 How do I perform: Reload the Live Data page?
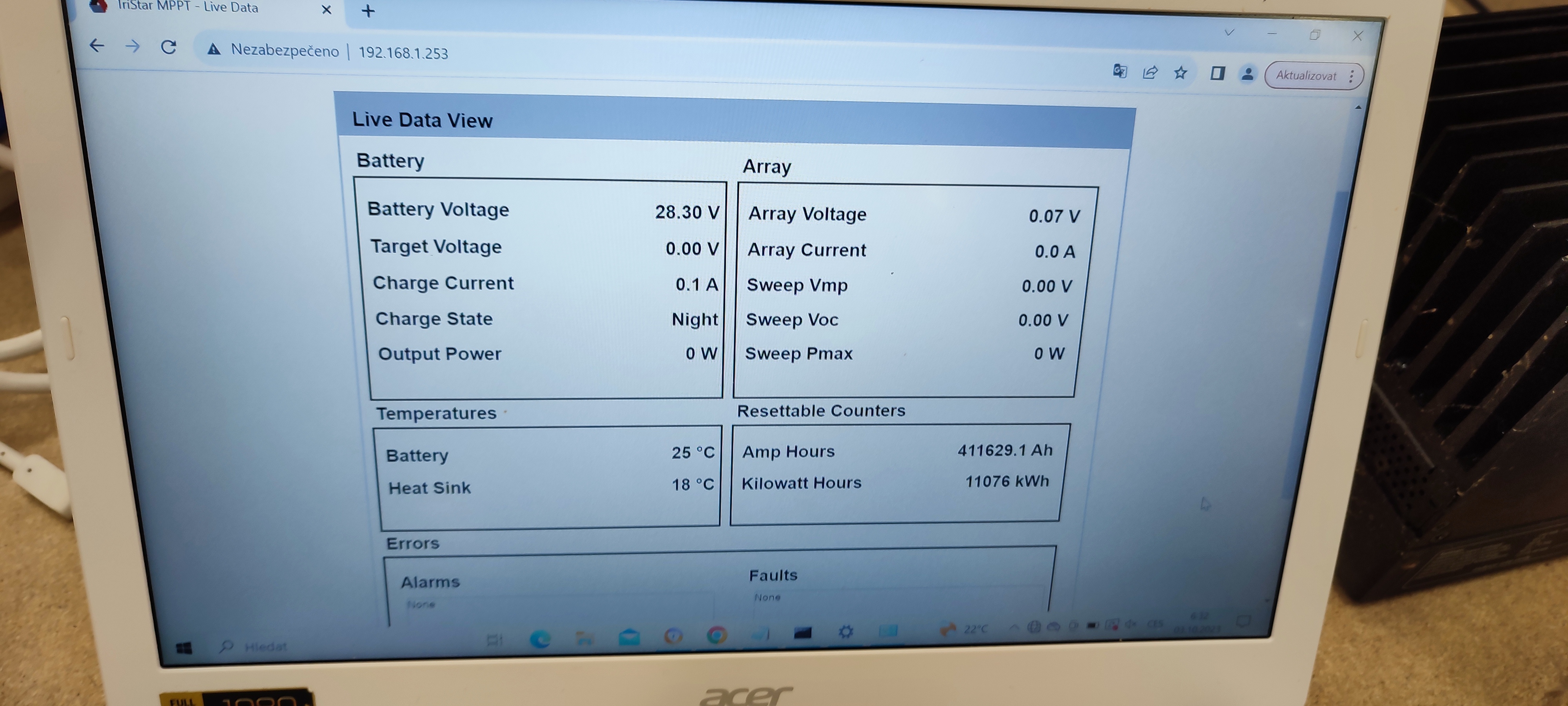click(x=169, y=47)
